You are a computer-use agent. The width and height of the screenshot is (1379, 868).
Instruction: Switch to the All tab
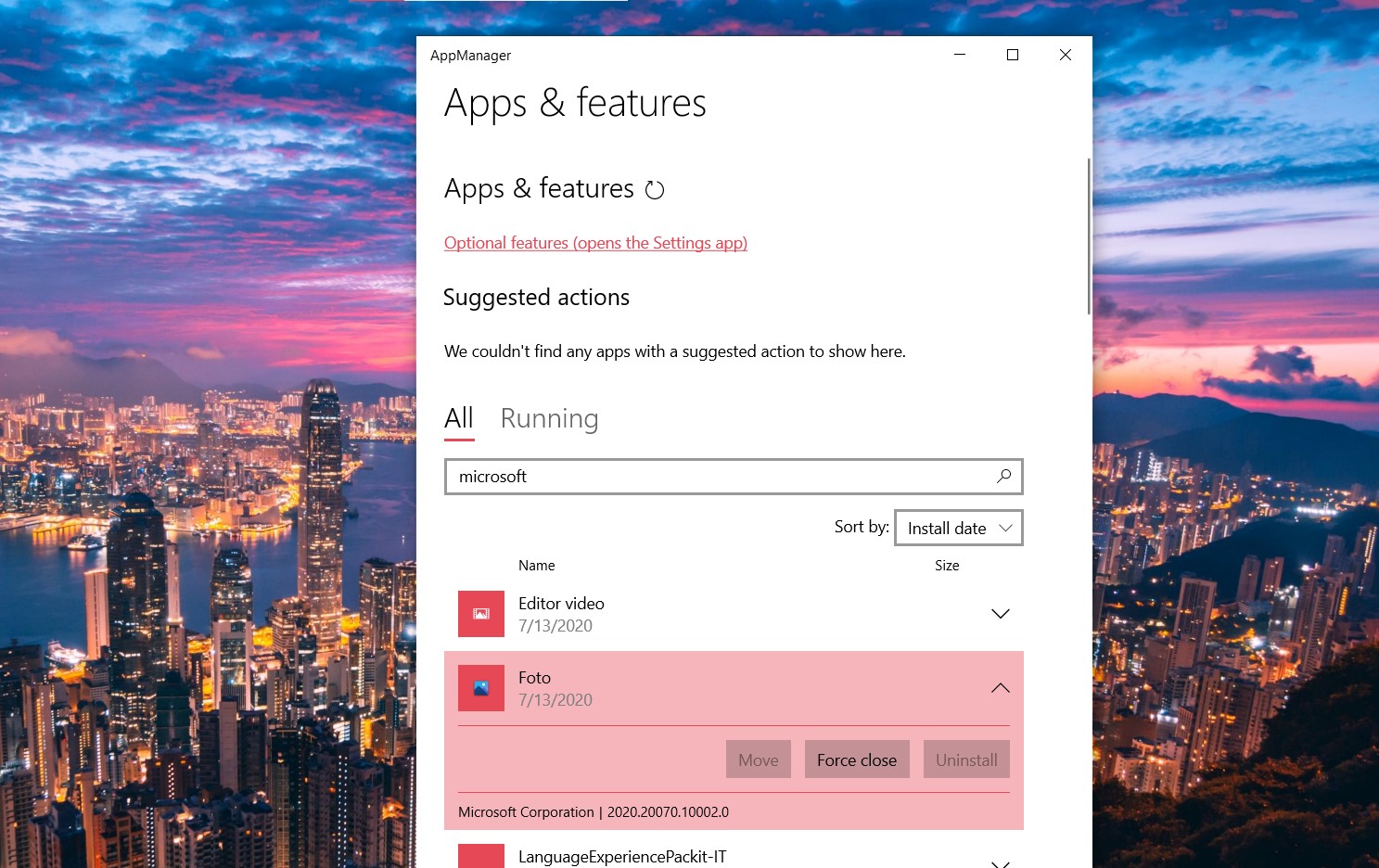pos(459,419)
